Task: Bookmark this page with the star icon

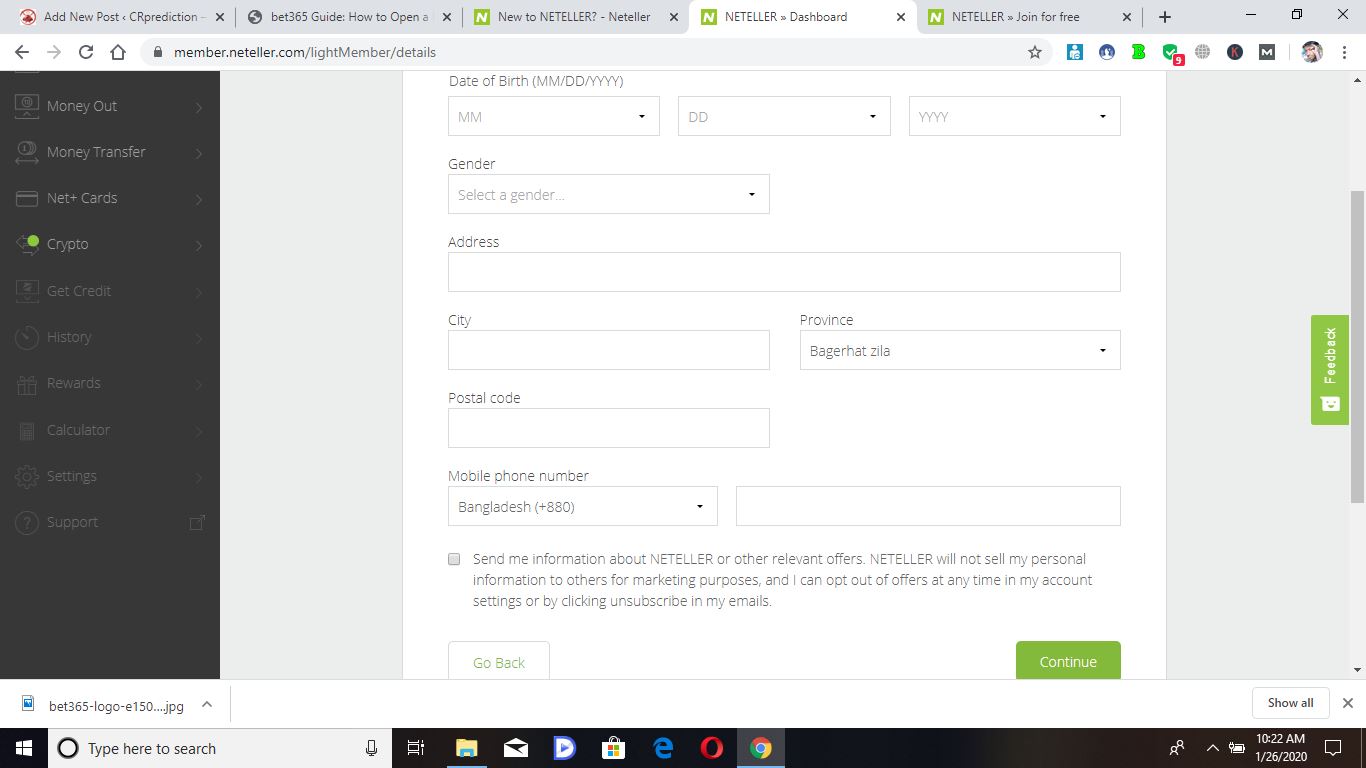Action: pos(1035,52)
